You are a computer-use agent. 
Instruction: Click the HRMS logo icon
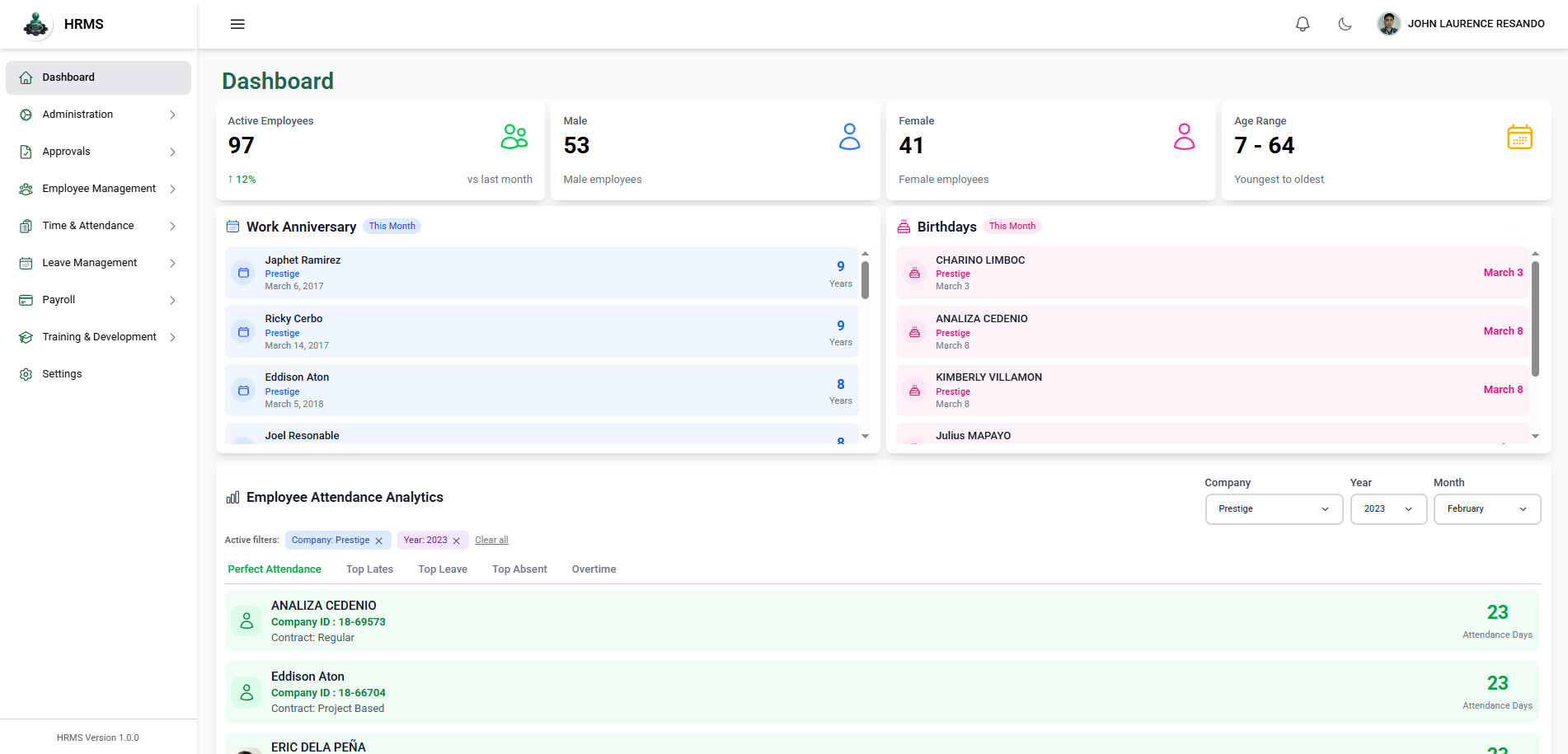(x=35, y=25)
